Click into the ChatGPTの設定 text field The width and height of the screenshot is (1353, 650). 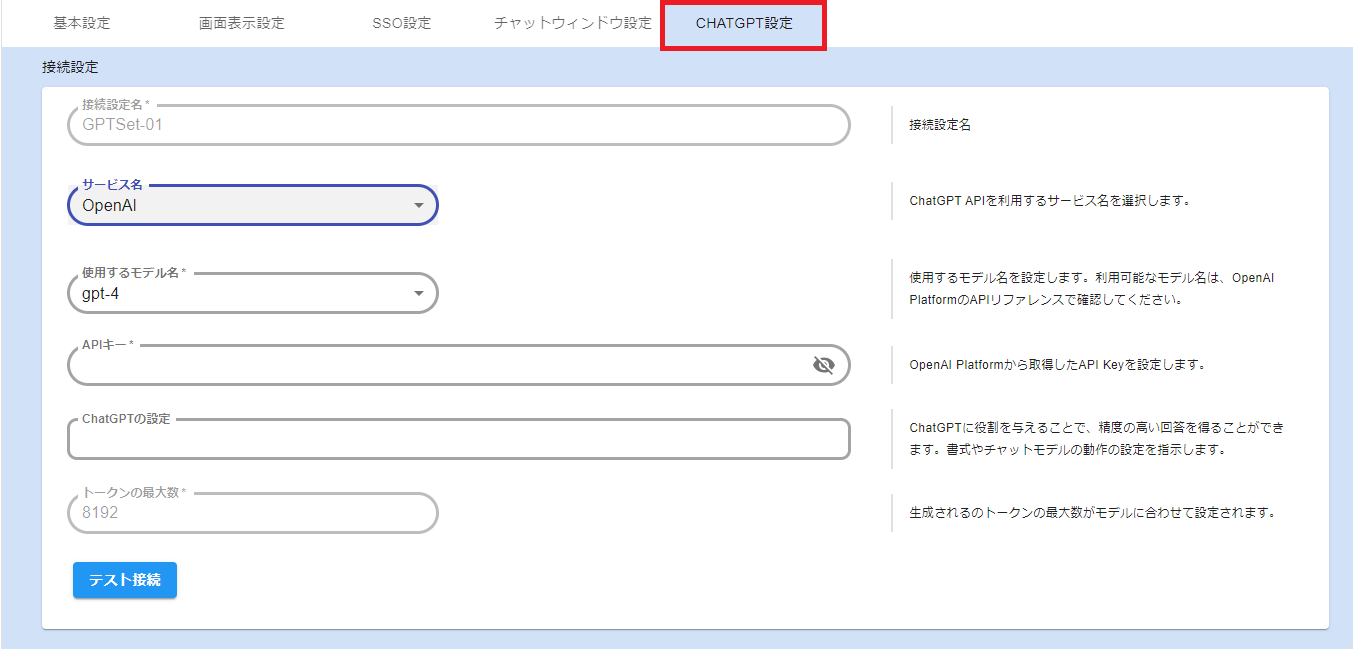click(458, 440)
